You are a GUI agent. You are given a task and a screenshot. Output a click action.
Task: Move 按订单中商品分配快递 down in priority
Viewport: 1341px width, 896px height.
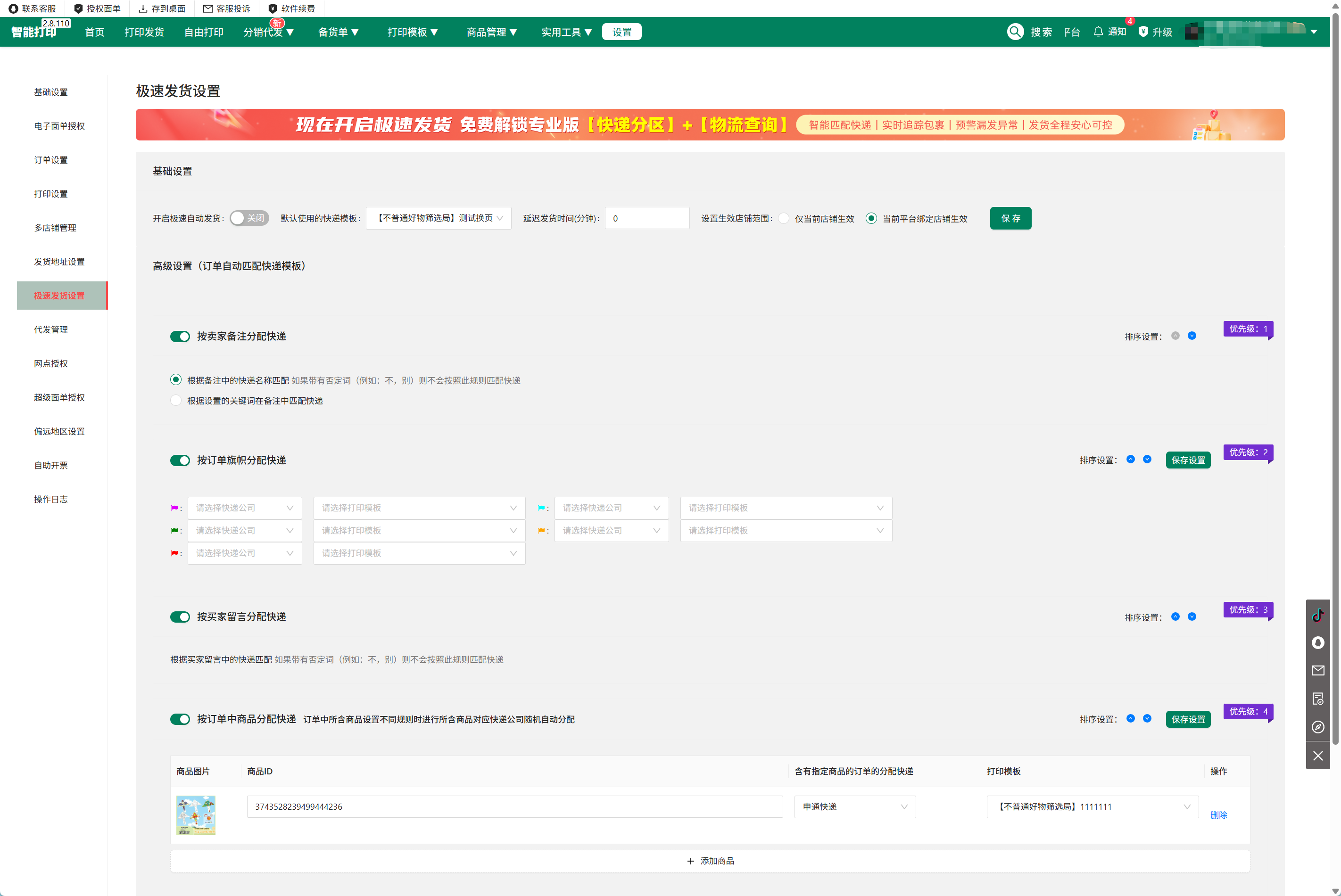[1147, 719]
